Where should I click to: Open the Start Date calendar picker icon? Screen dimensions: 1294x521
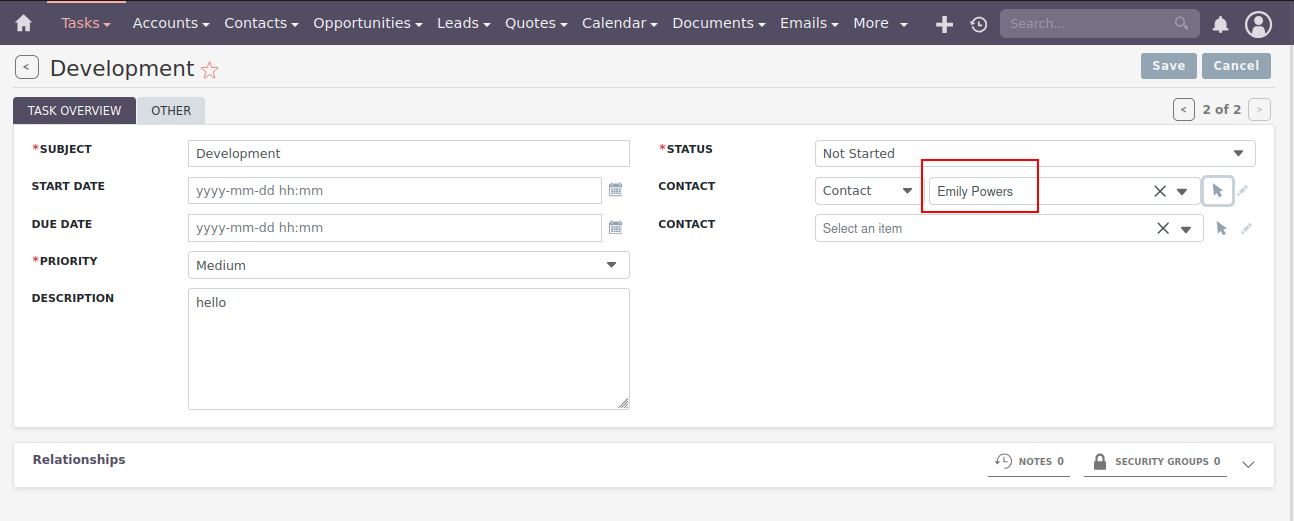[x=616, y=190]
